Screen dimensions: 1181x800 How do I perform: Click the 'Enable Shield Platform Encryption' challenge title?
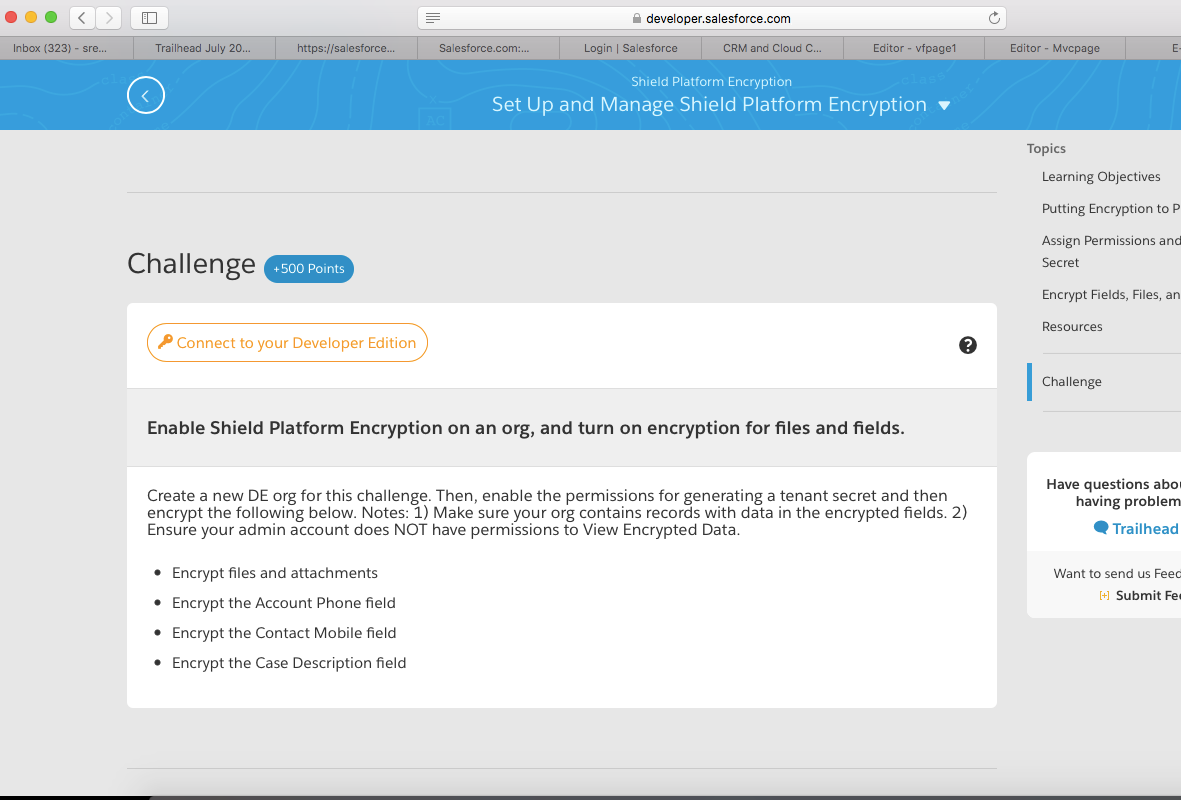click(x=526, y=428)
